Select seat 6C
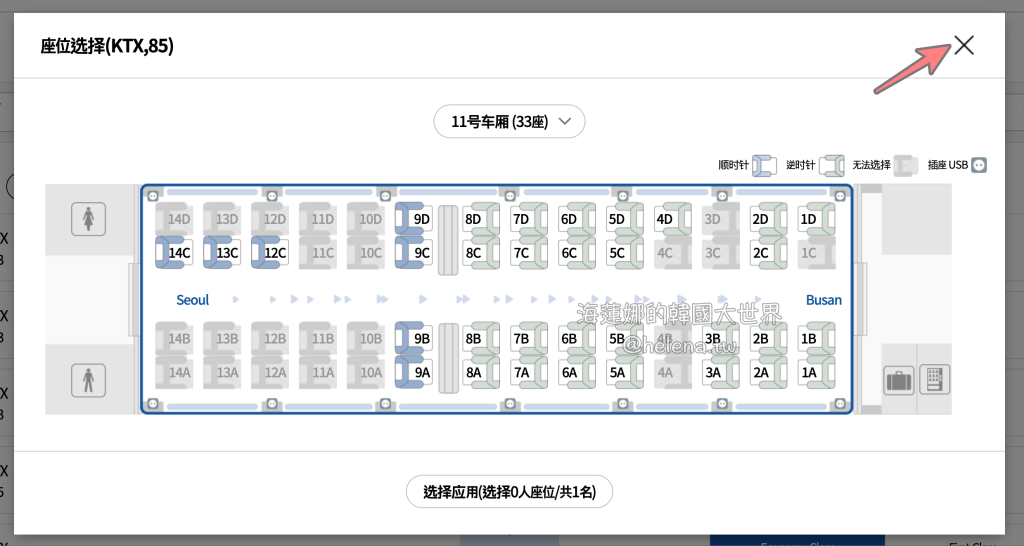Screen dimensions: 1024x546 [x=577, y=253]
